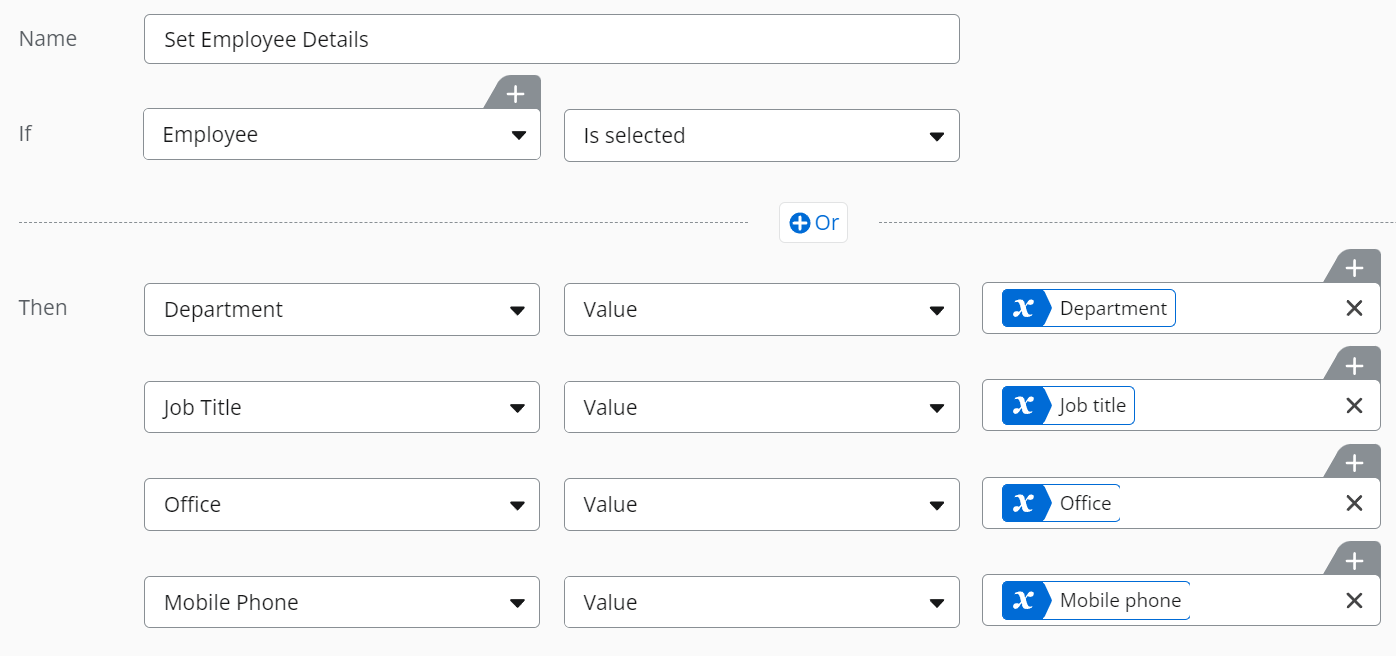Image resolution: width=1396 pixels, height=656 pixels.
Task: Click plus tab above Department value
Action: click(1354, 268)
